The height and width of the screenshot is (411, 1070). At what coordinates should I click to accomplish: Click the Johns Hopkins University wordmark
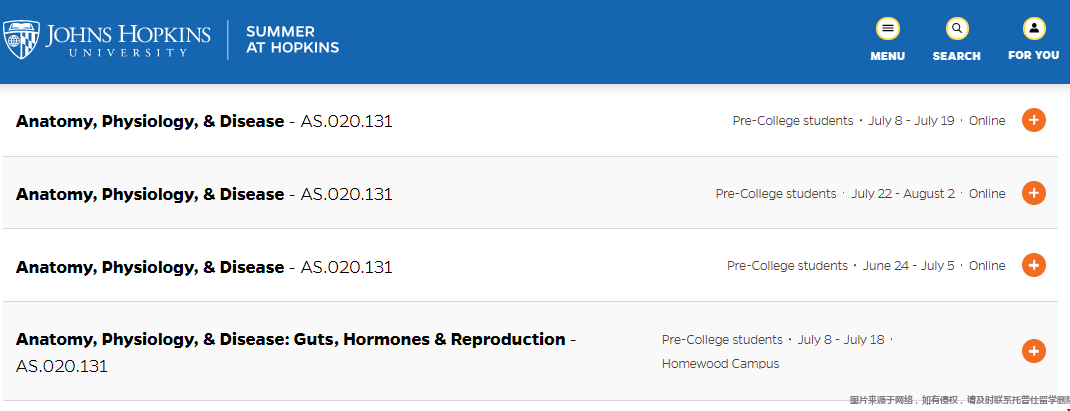click(128, 40)
